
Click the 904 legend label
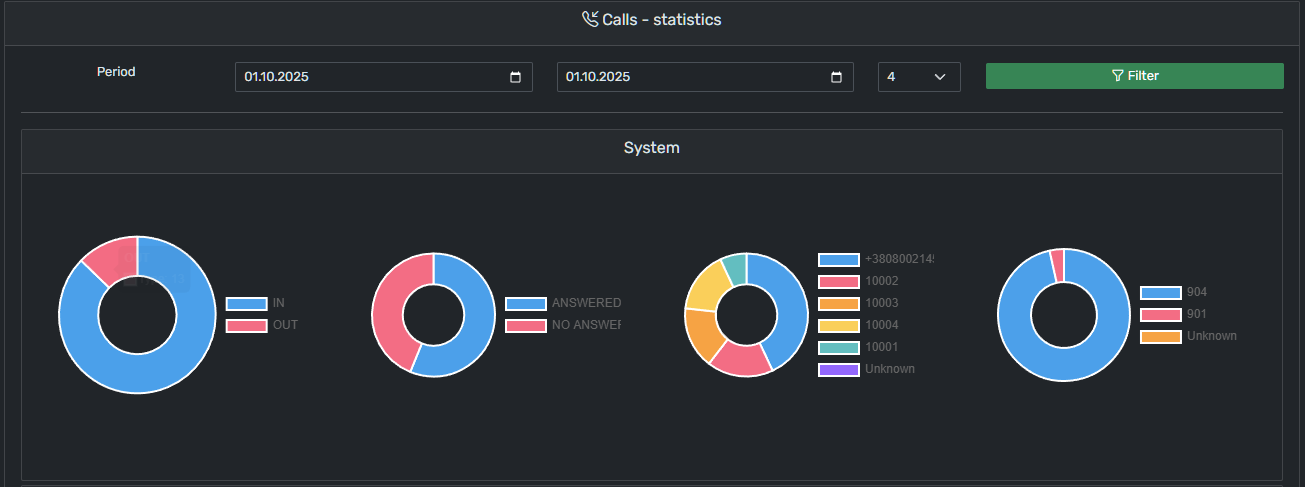tap(1196, 292)
